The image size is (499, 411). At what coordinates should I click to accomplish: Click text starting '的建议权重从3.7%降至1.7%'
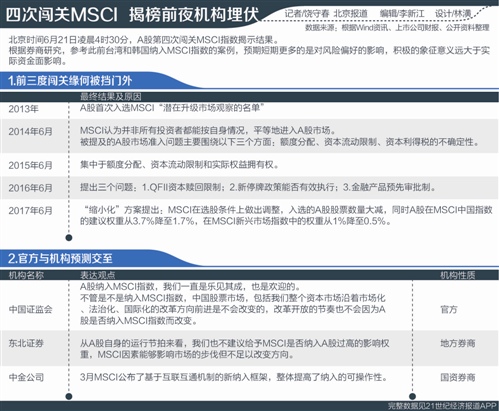tap(235, 221)
